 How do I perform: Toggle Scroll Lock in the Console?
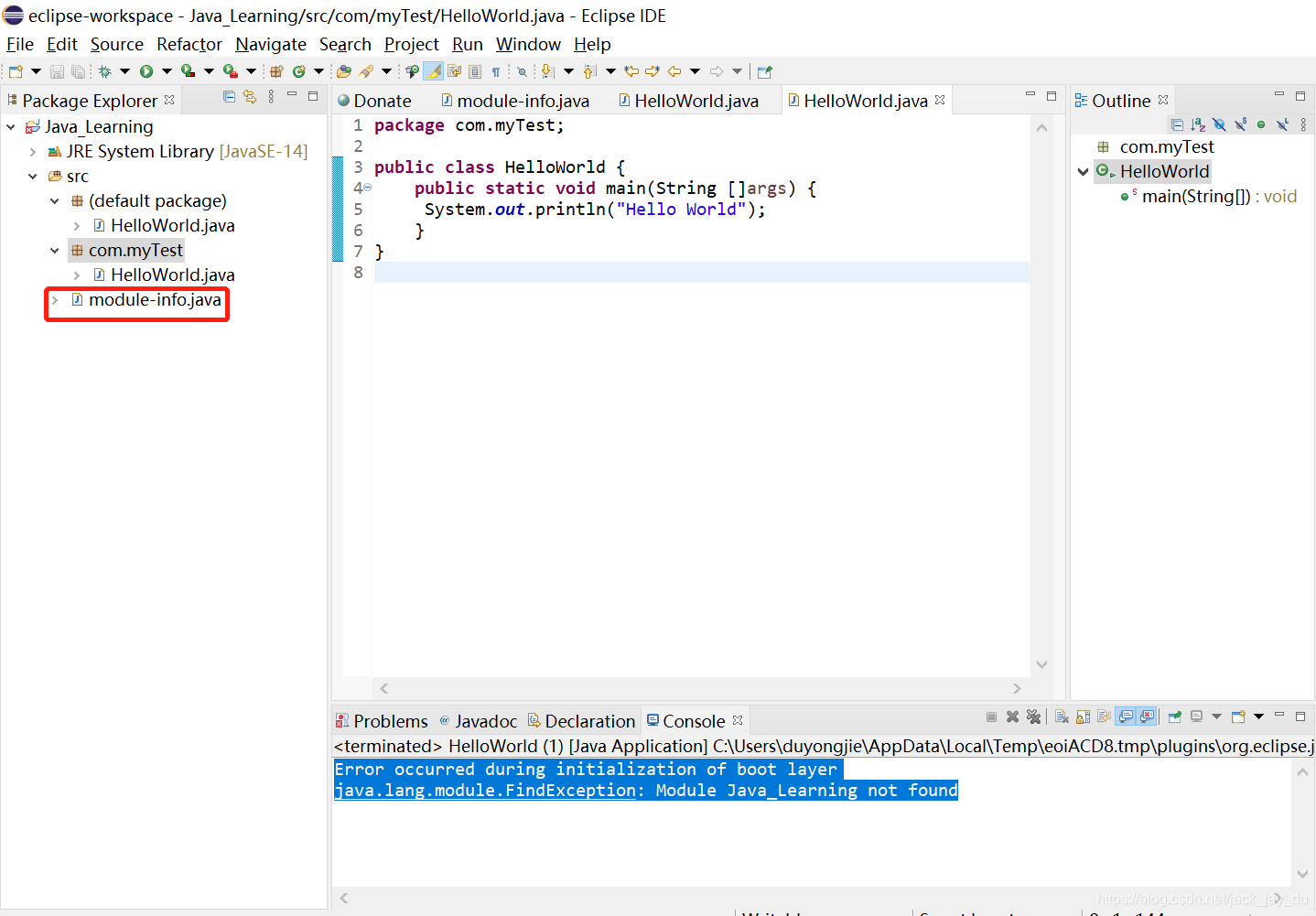coord(1083,717)
